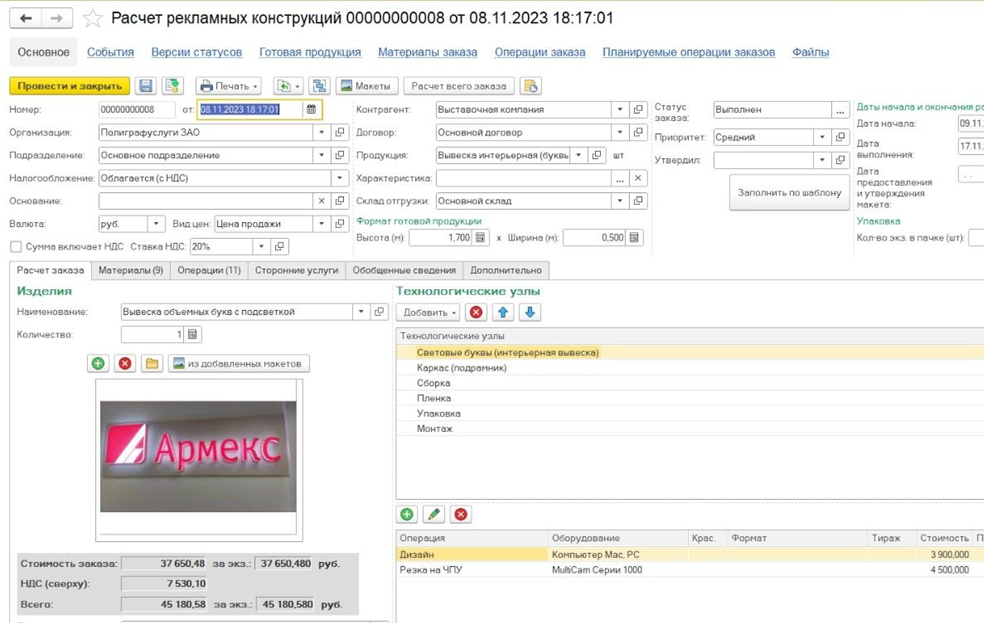Click the Армекс sign image preview
This screenshot has height=623, width=984.
click(198, 456)
